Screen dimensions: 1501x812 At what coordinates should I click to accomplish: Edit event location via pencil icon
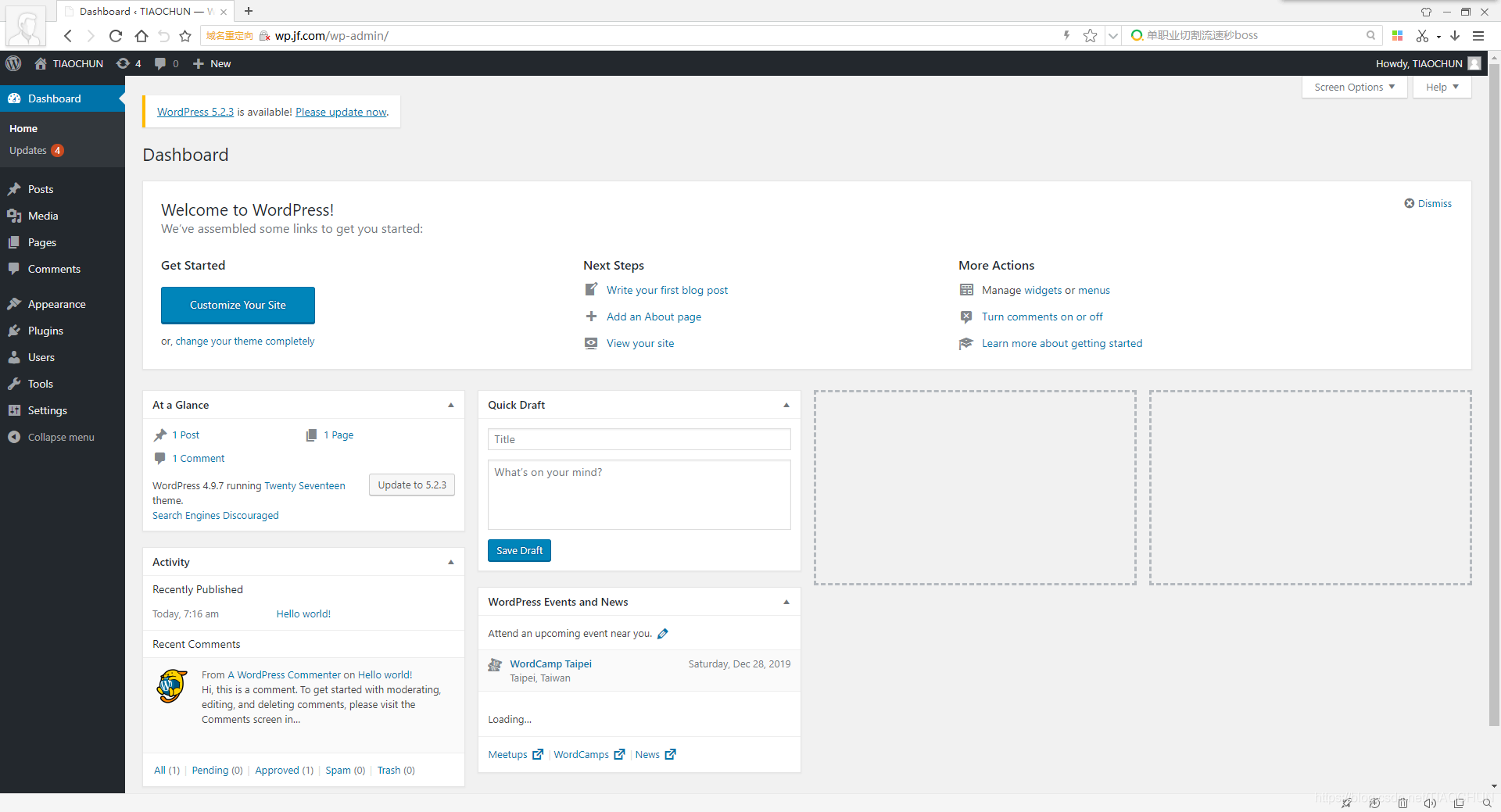[x=663, y=634]
